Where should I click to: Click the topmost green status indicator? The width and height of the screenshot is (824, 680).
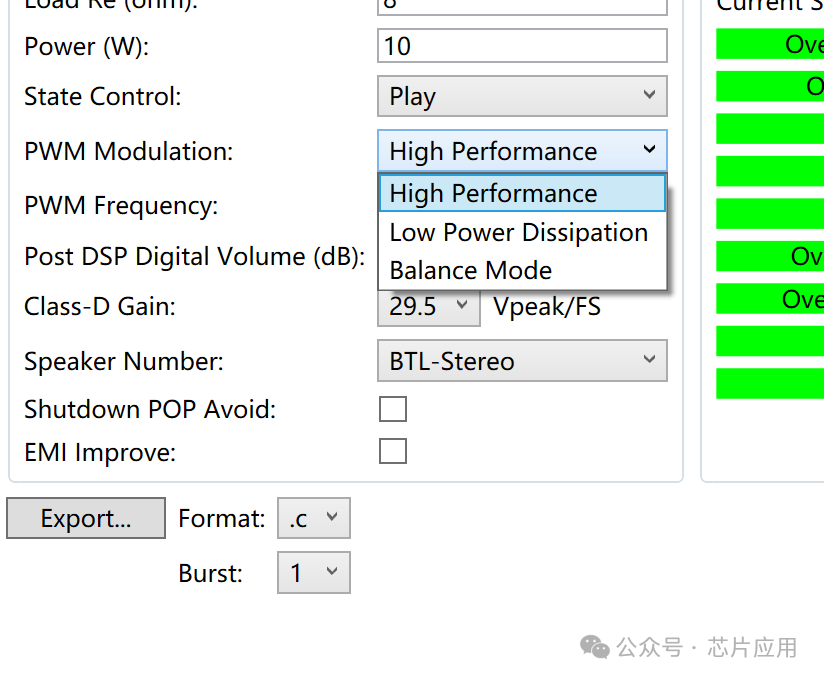[x=770, y=44]
